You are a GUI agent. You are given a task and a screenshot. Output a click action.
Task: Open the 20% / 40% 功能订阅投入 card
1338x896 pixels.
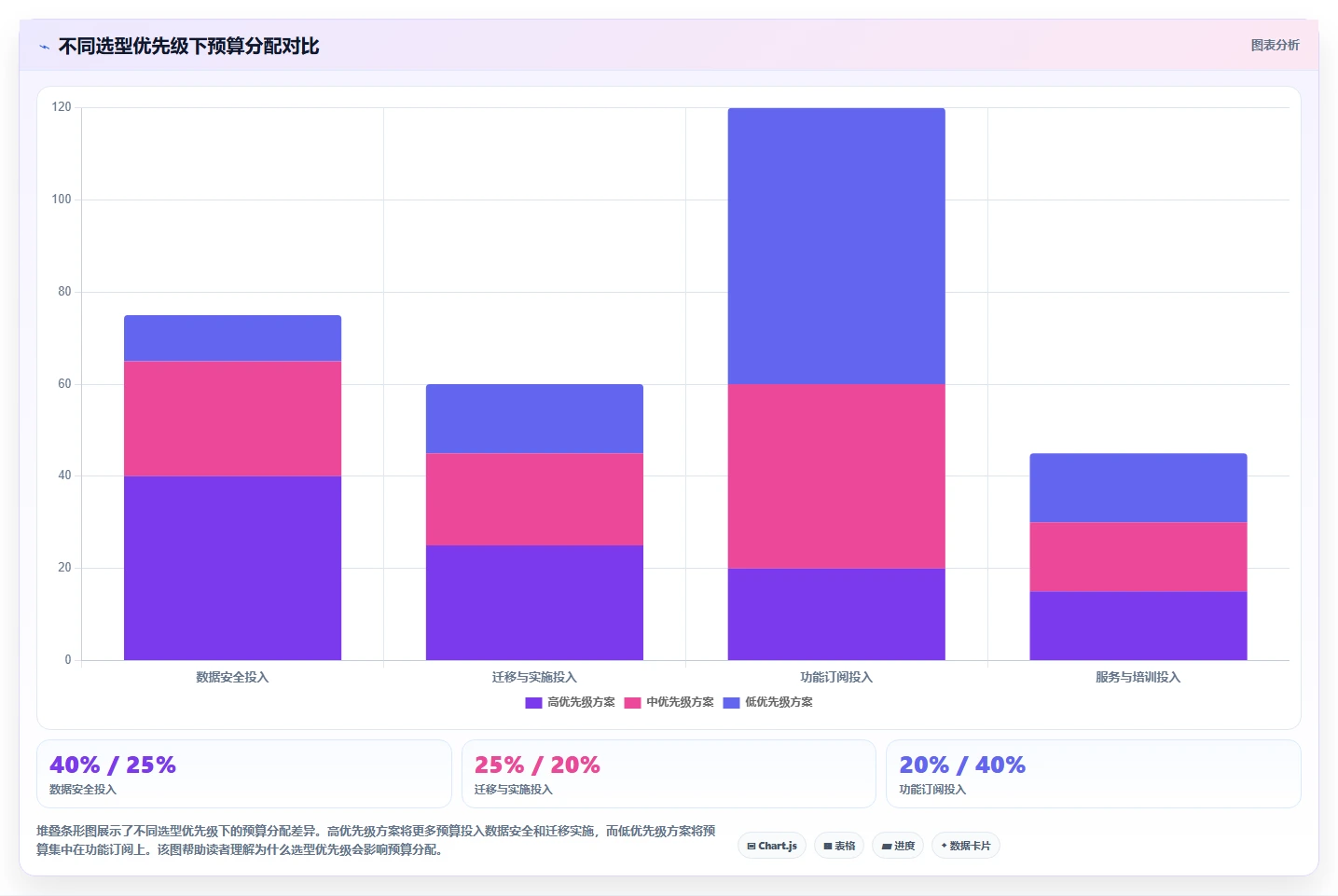(x=1093, y=774)
